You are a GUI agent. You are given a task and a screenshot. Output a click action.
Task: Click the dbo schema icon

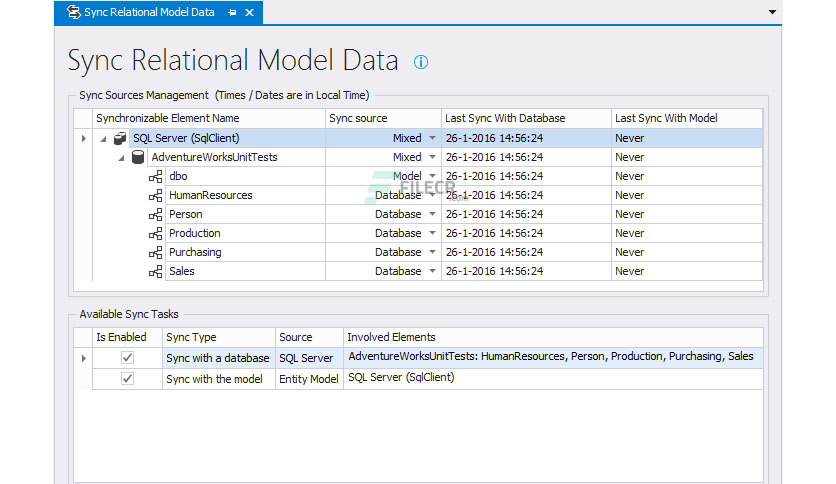(x=156, y=176)
